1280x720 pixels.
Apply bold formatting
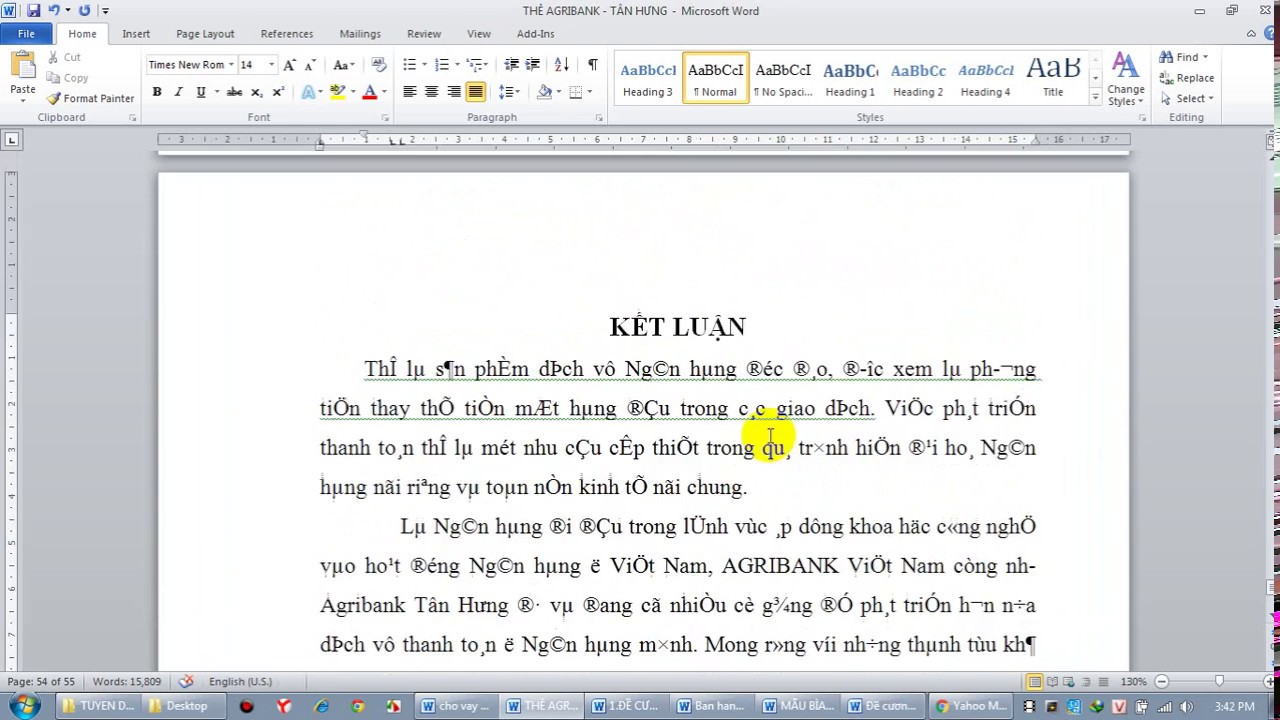156,91
